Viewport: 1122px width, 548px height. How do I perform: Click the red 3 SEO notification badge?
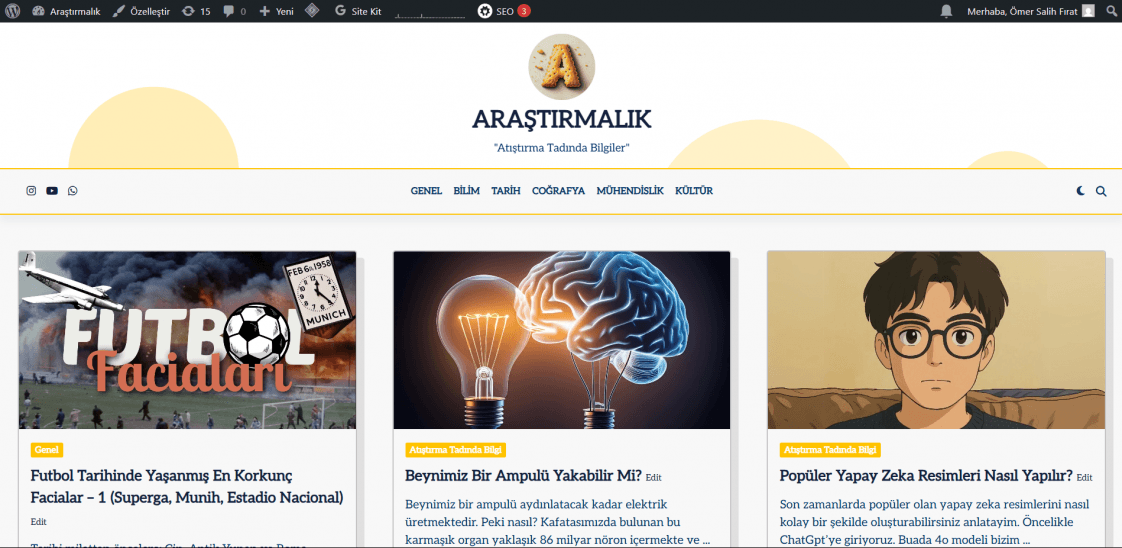[524, 11]
